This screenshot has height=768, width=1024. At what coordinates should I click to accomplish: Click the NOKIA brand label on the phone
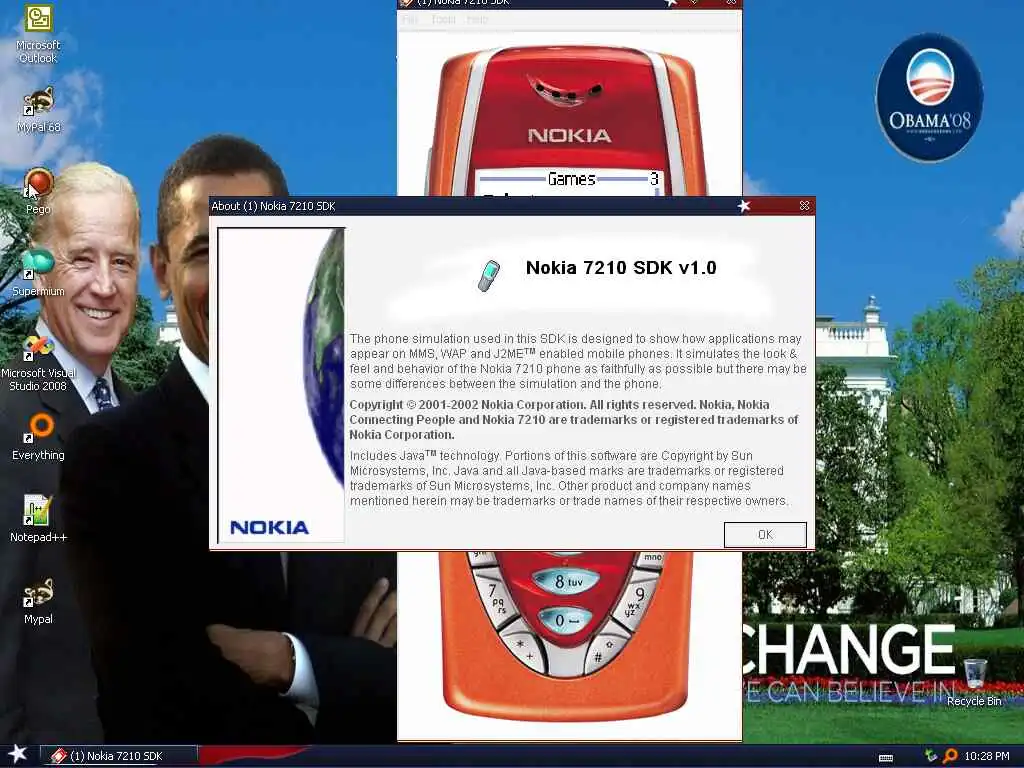(569, 135)
